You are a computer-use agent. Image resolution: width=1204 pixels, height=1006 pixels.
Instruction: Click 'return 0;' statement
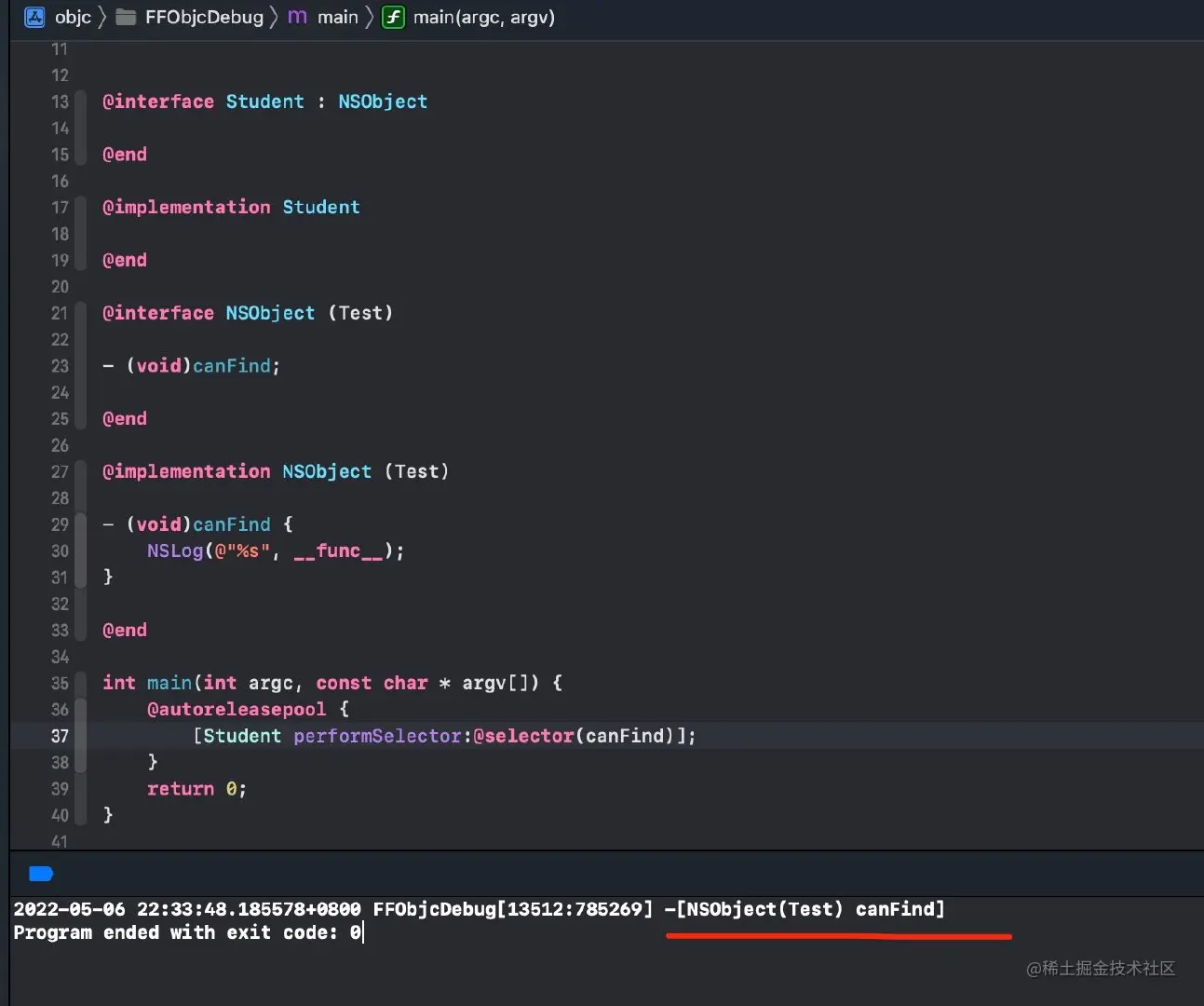(196, 789)
